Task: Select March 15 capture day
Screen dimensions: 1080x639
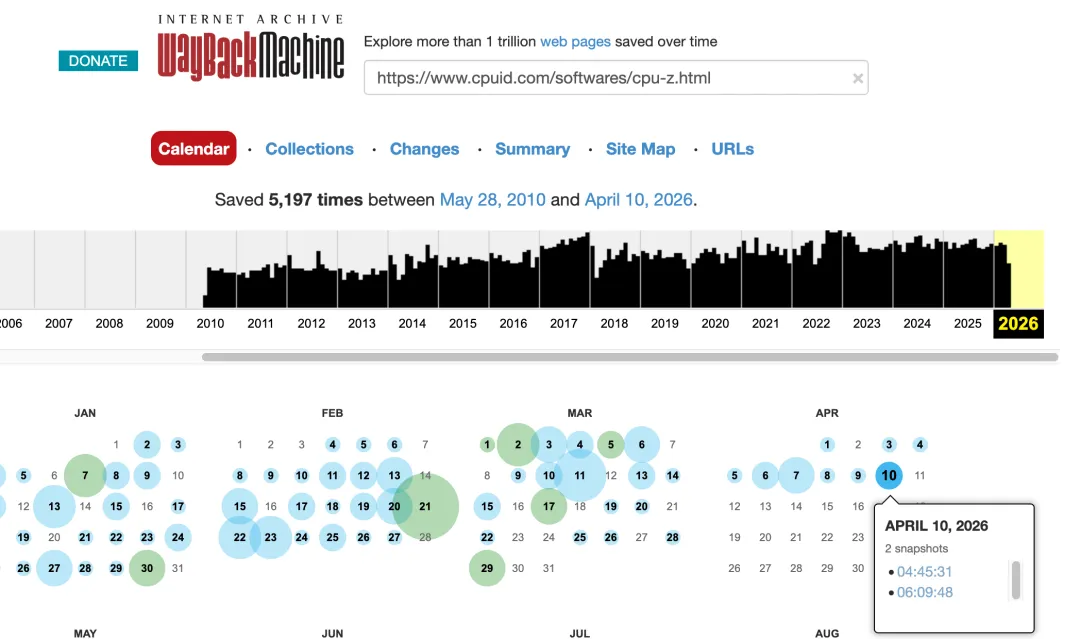Action: coord(487,506)
